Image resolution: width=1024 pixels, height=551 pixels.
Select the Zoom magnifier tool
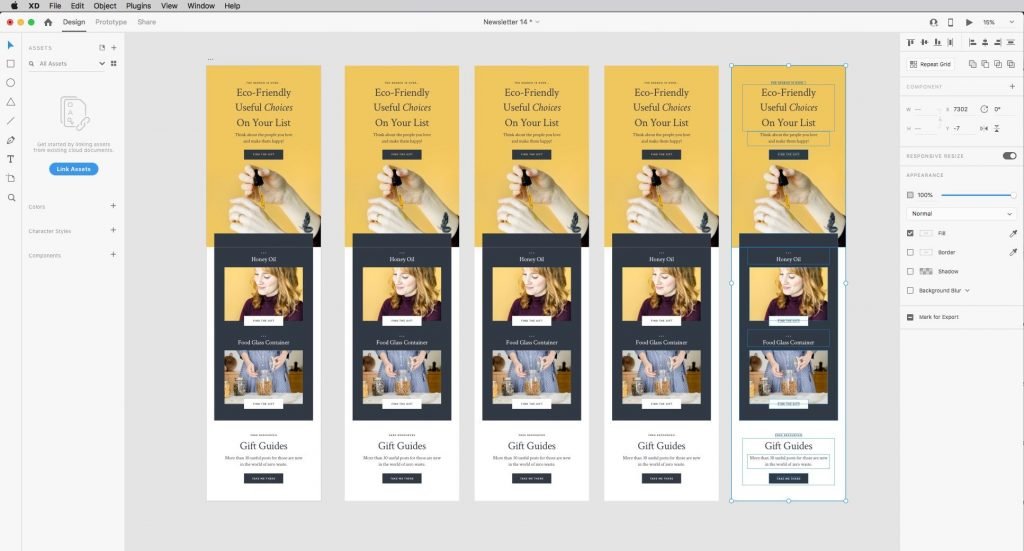(x=11, y=197)
